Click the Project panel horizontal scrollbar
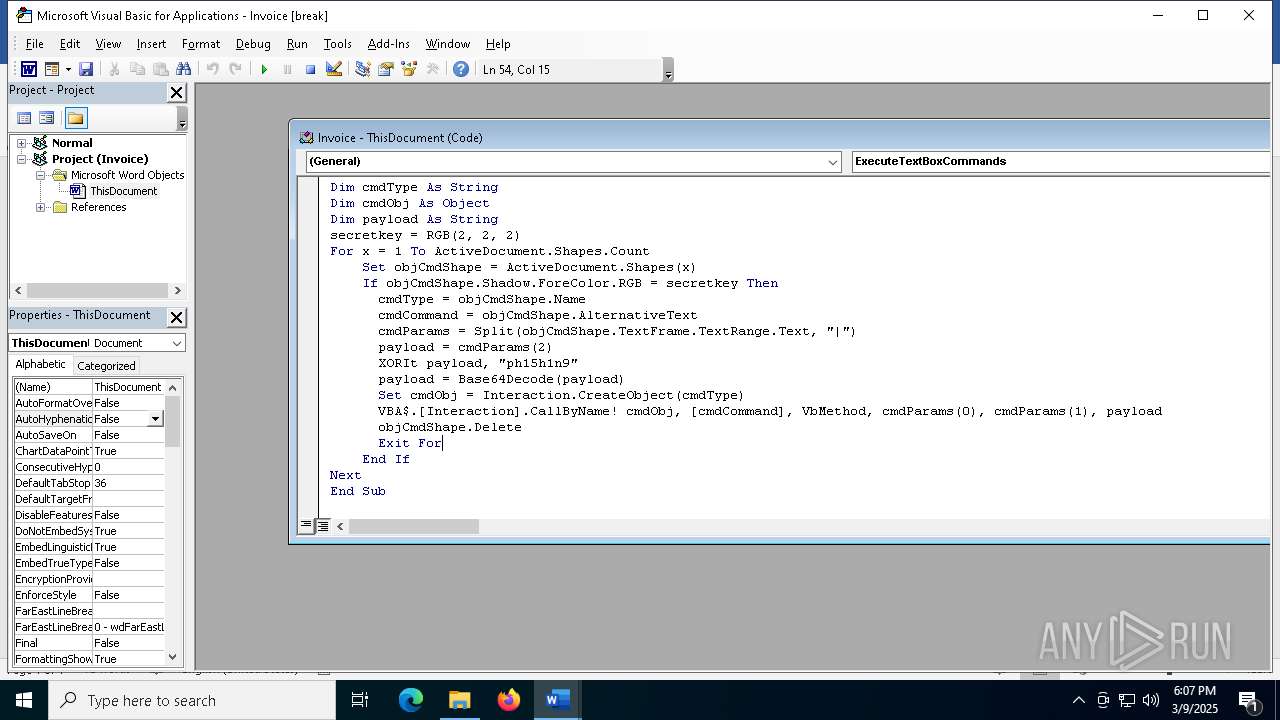This screenshot has height=720, width=1280. 98,290
